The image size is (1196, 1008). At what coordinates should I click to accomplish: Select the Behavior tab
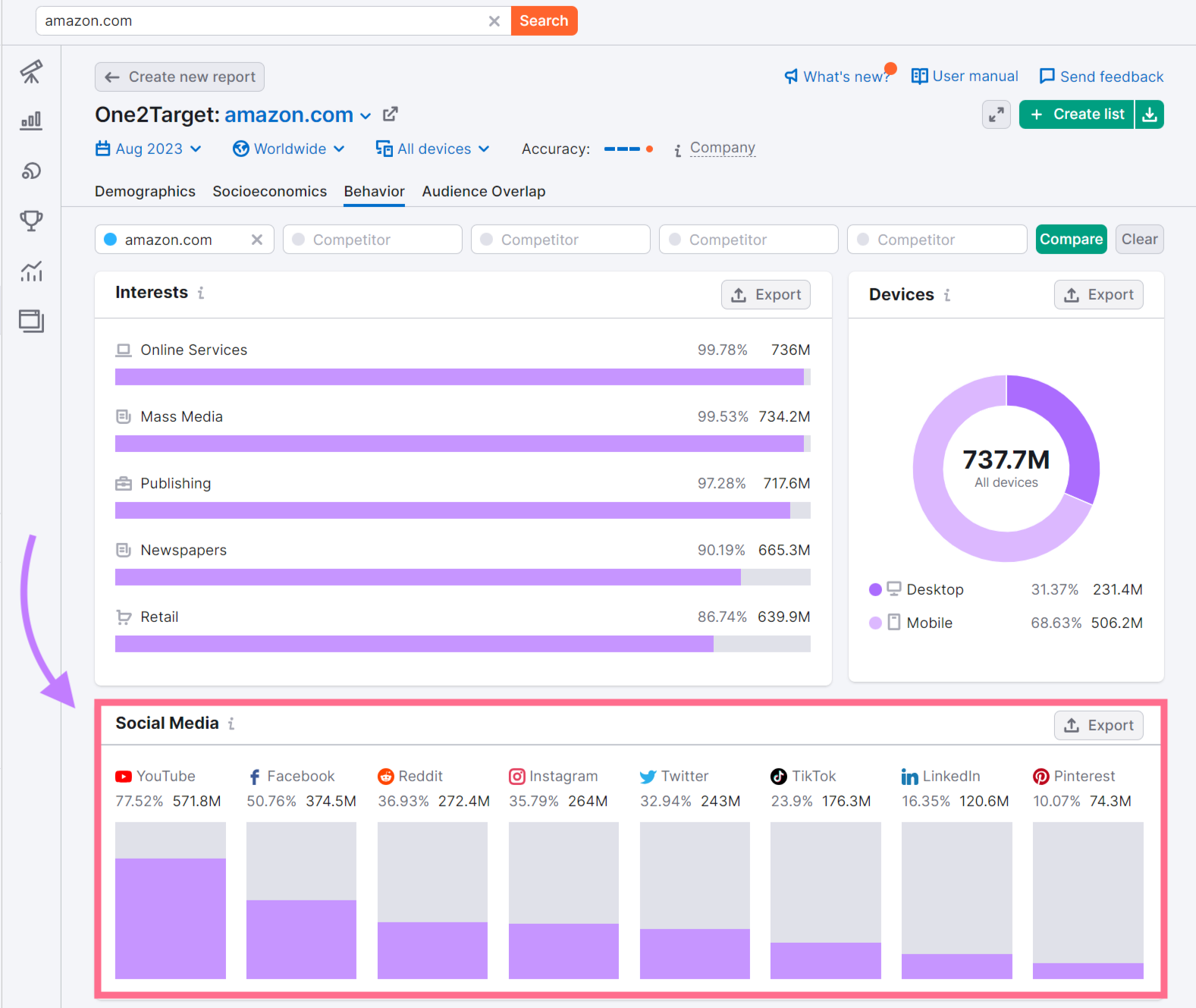[x=374, y=191]
